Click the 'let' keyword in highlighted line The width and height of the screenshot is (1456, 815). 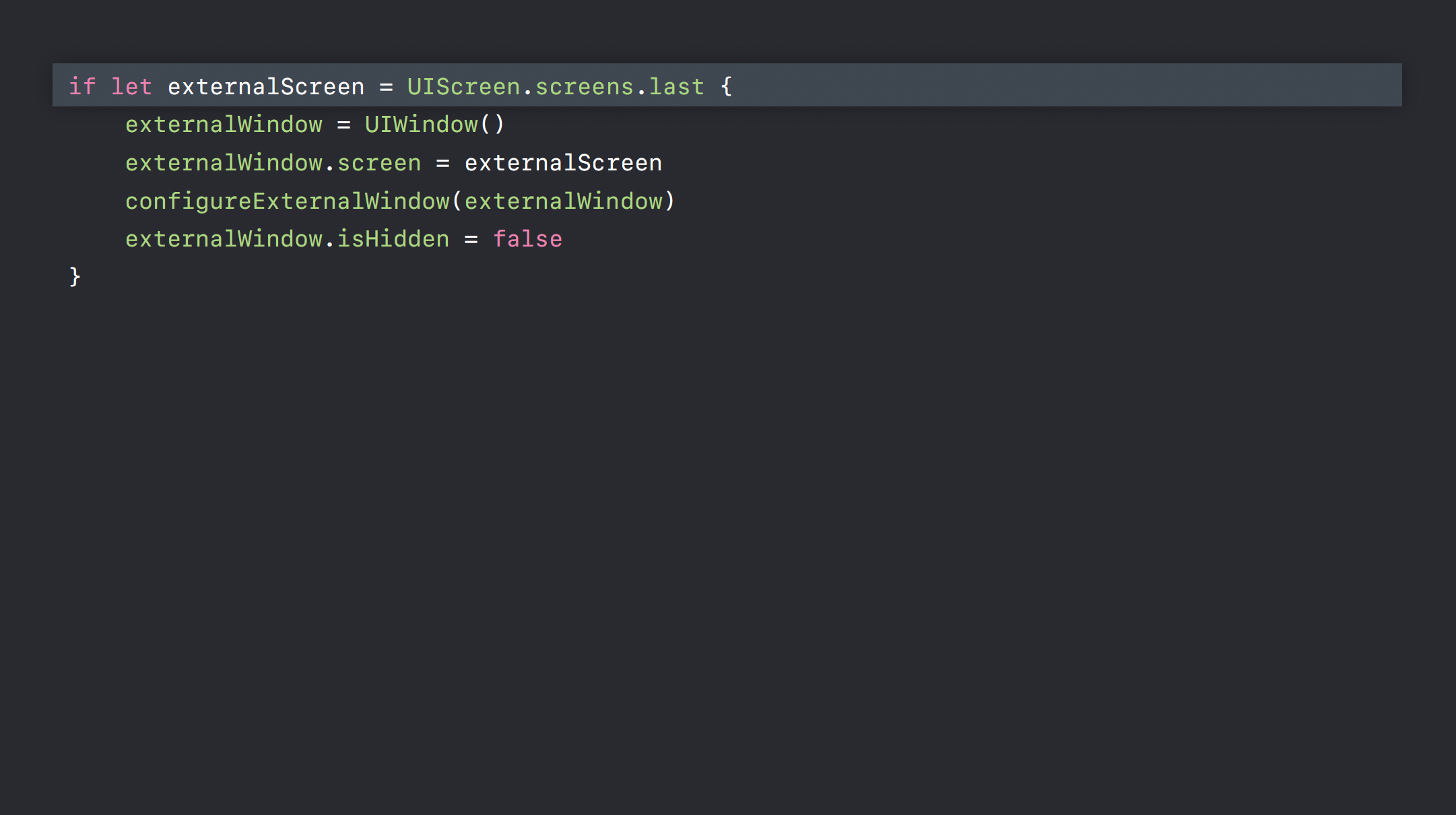pos(131,87)
